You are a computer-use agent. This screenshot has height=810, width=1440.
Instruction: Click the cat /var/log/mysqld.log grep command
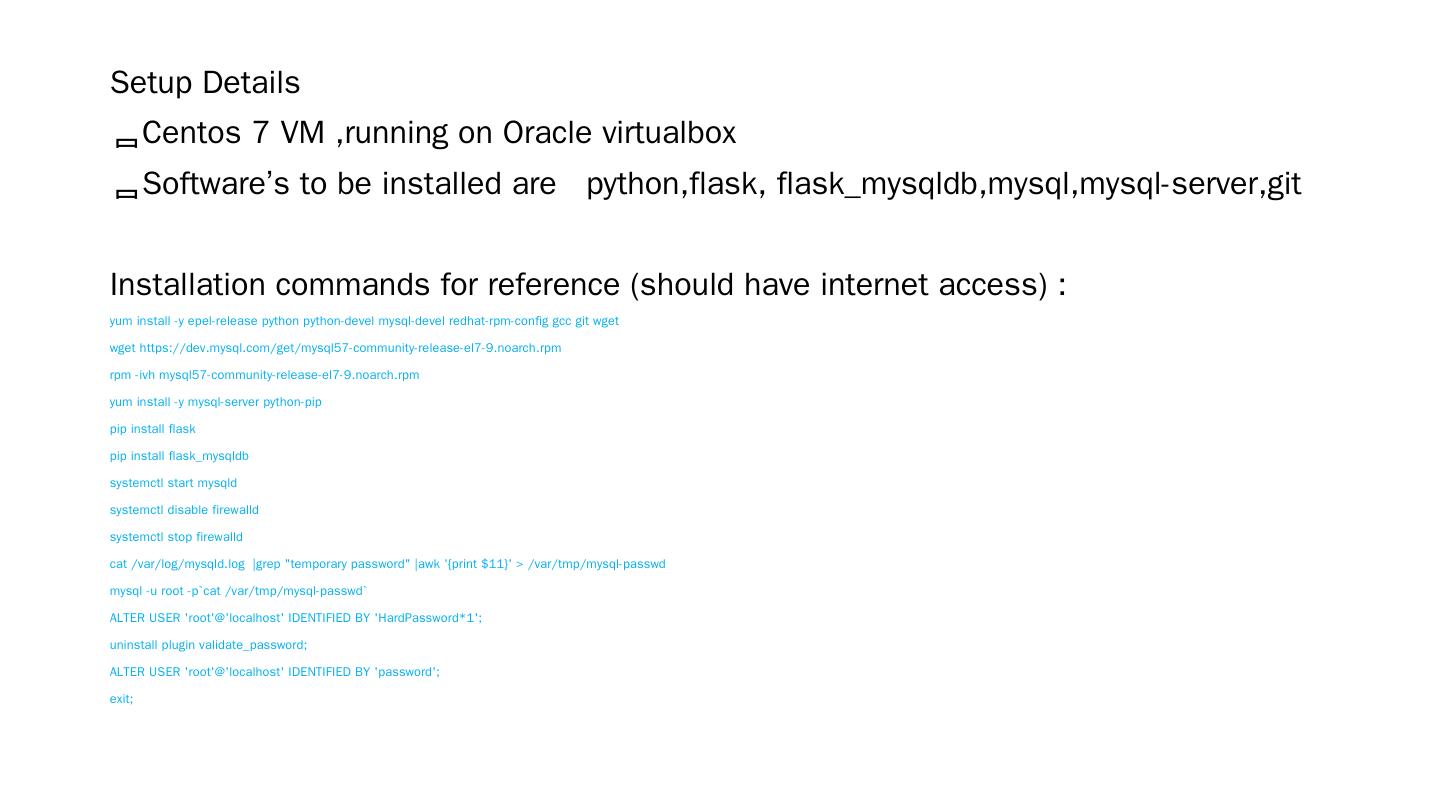387,564
